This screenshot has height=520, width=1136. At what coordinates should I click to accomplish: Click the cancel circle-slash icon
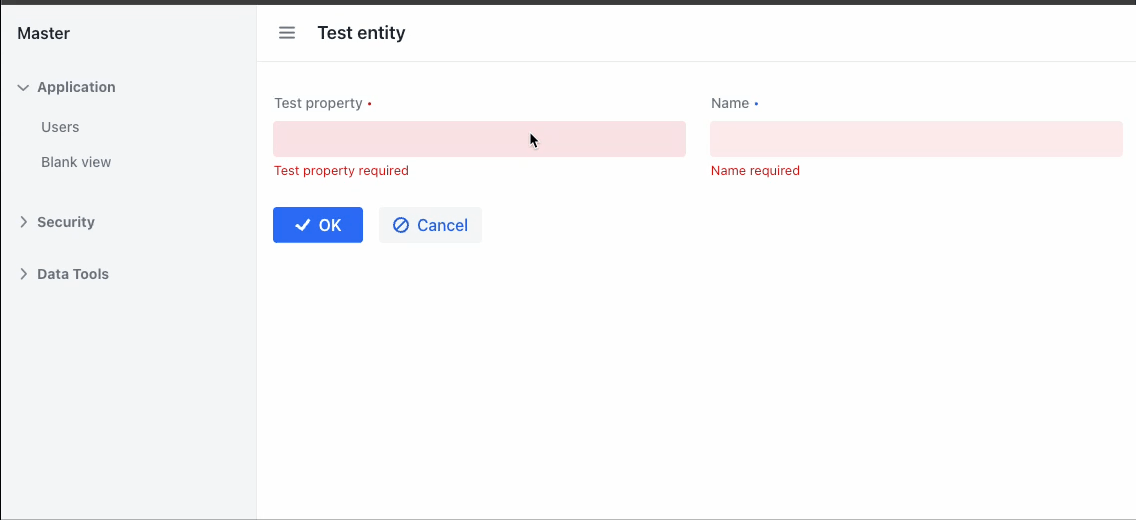(401, 225)
